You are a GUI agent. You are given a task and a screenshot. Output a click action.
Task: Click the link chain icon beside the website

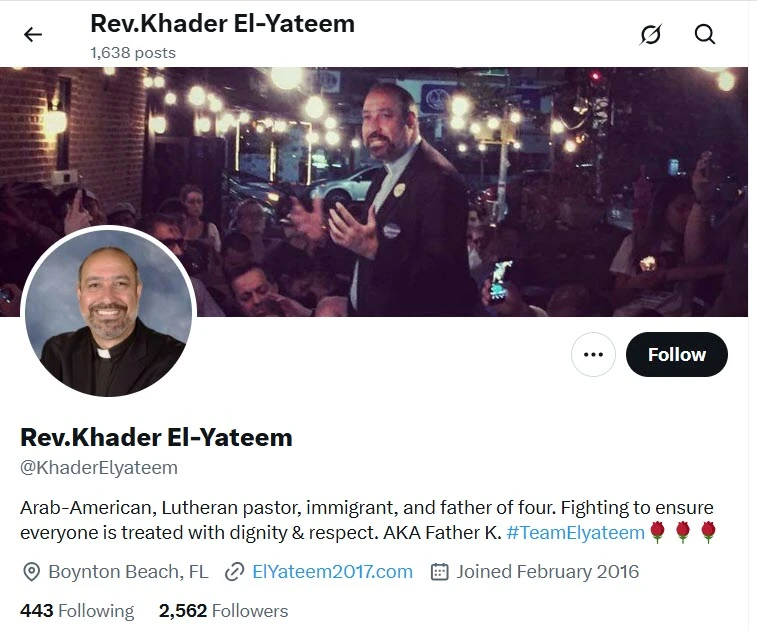(x=235, y=572)
